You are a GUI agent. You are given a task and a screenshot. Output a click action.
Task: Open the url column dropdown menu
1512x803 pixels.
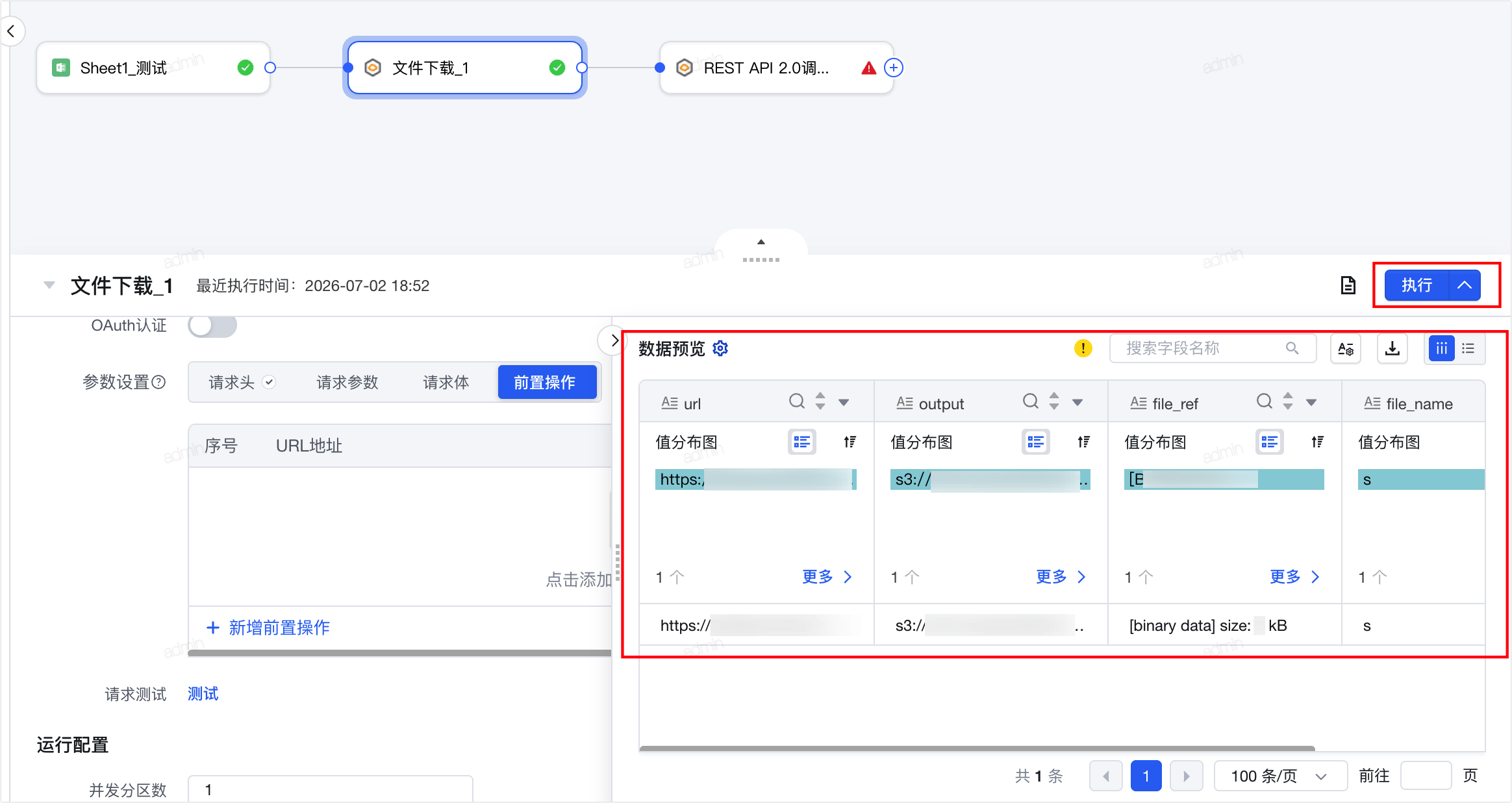tap(844, 403)
